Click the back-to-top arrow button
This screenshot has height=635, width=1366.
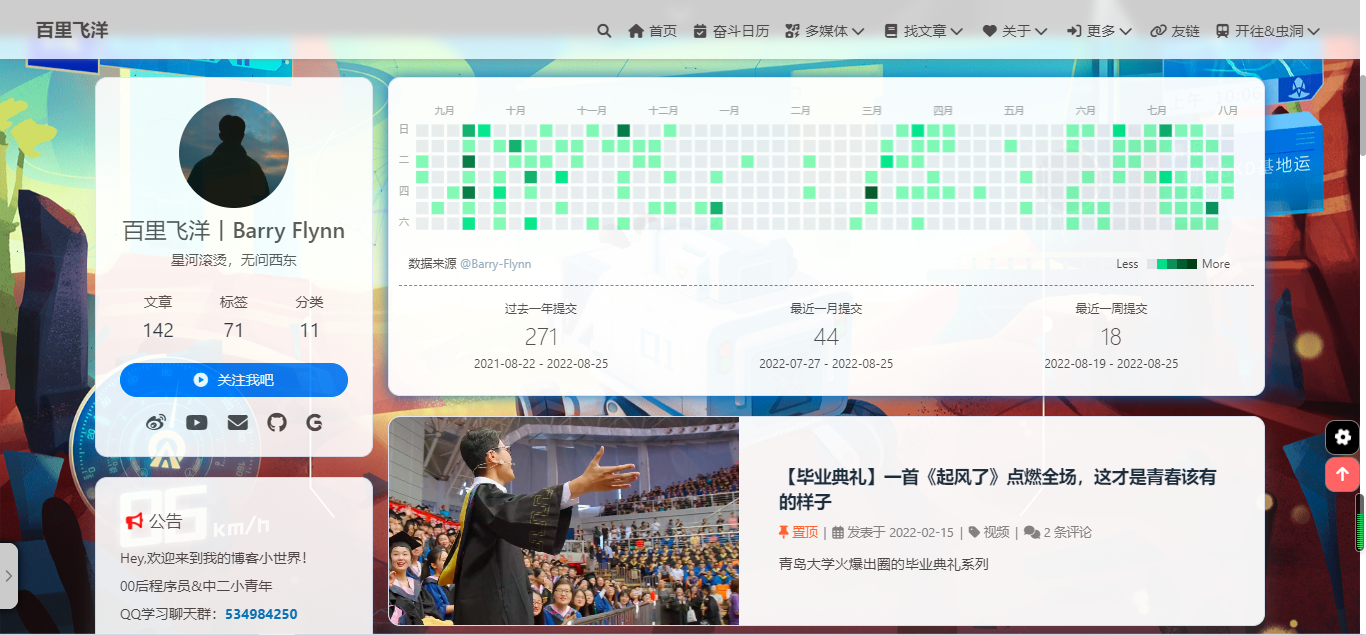[1342, 474]
